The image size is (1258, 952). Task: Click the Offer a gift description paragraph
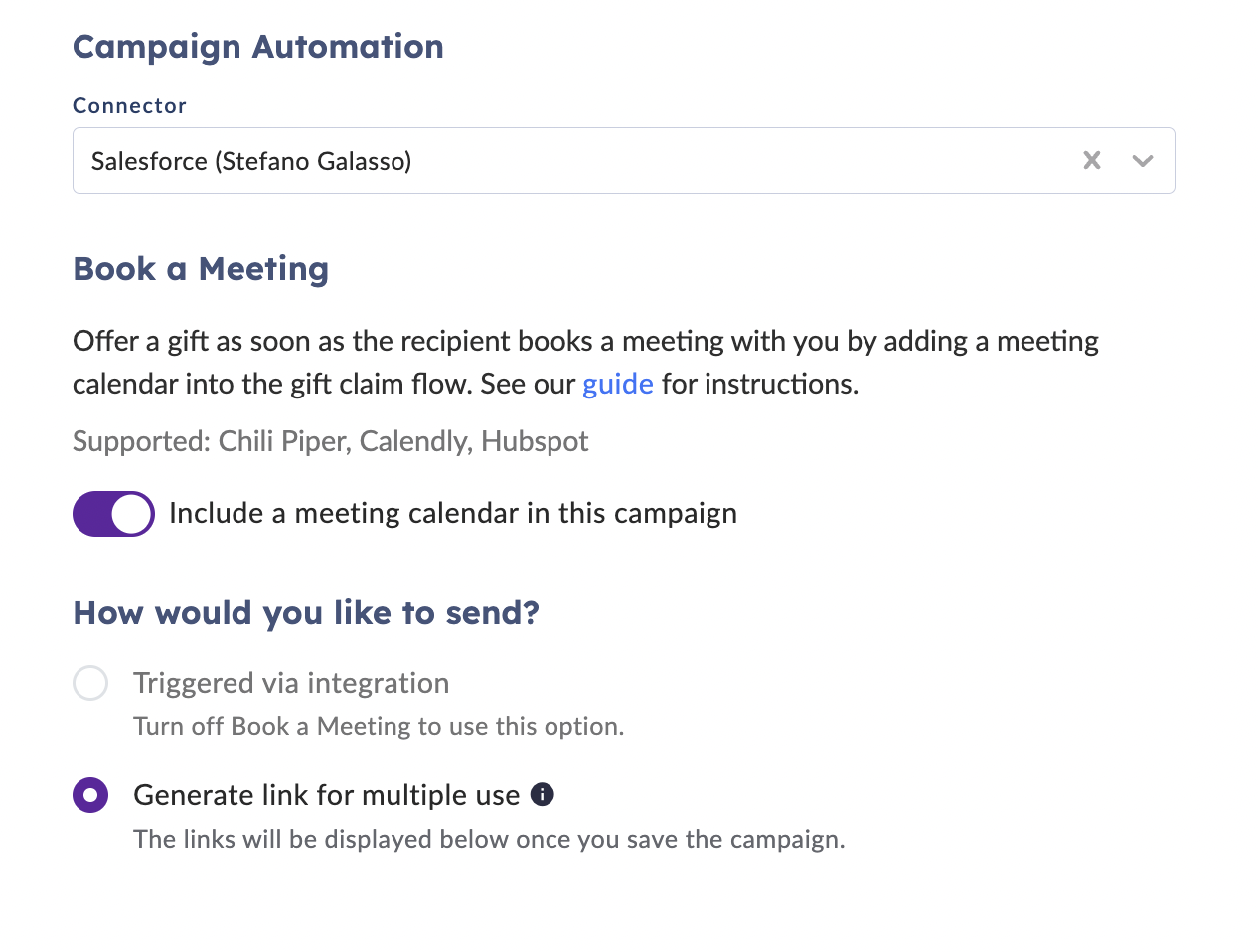(586, 362)
